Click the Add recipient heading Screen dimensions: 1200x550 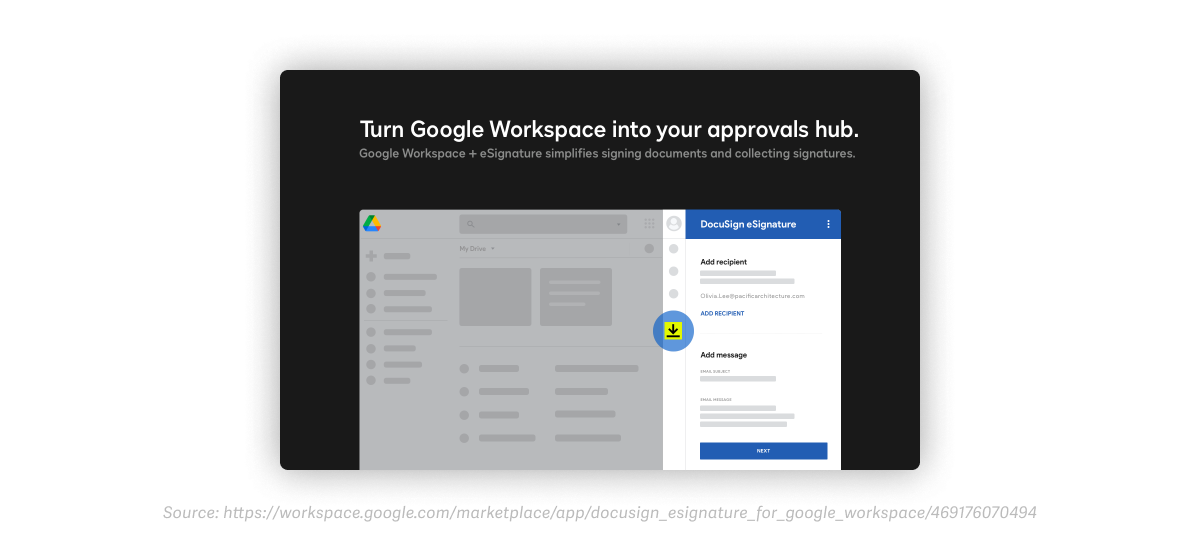tap(724, 262)
